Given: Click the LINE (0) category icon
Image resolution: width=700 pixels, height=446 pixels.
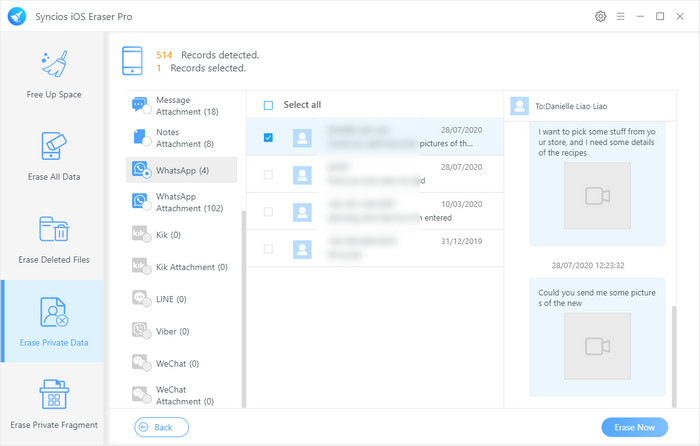Looking at the screenshot, I should 141,298.
